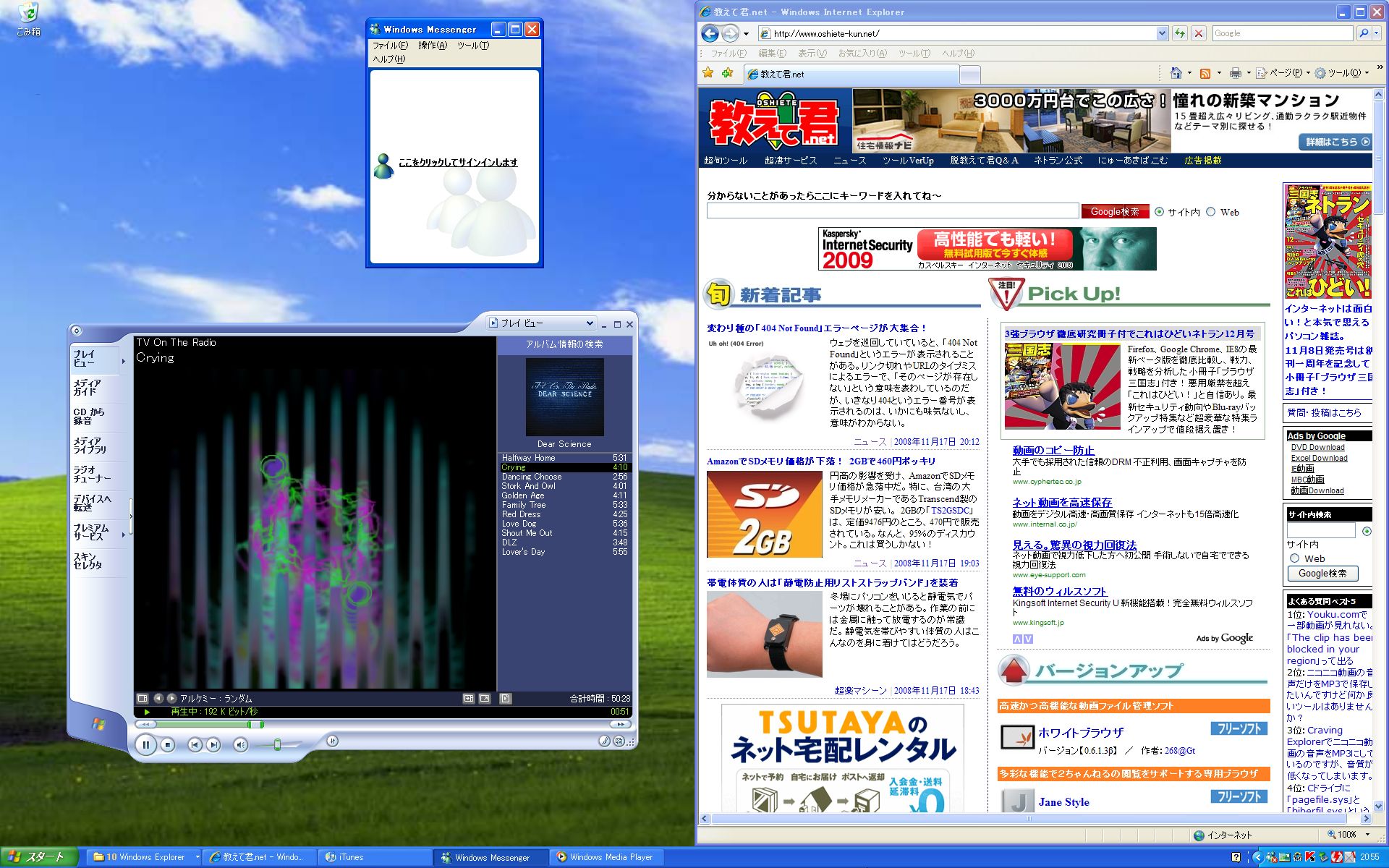Pause playback in Windows Media Player
1389x868 pixels.
(146, 744)
